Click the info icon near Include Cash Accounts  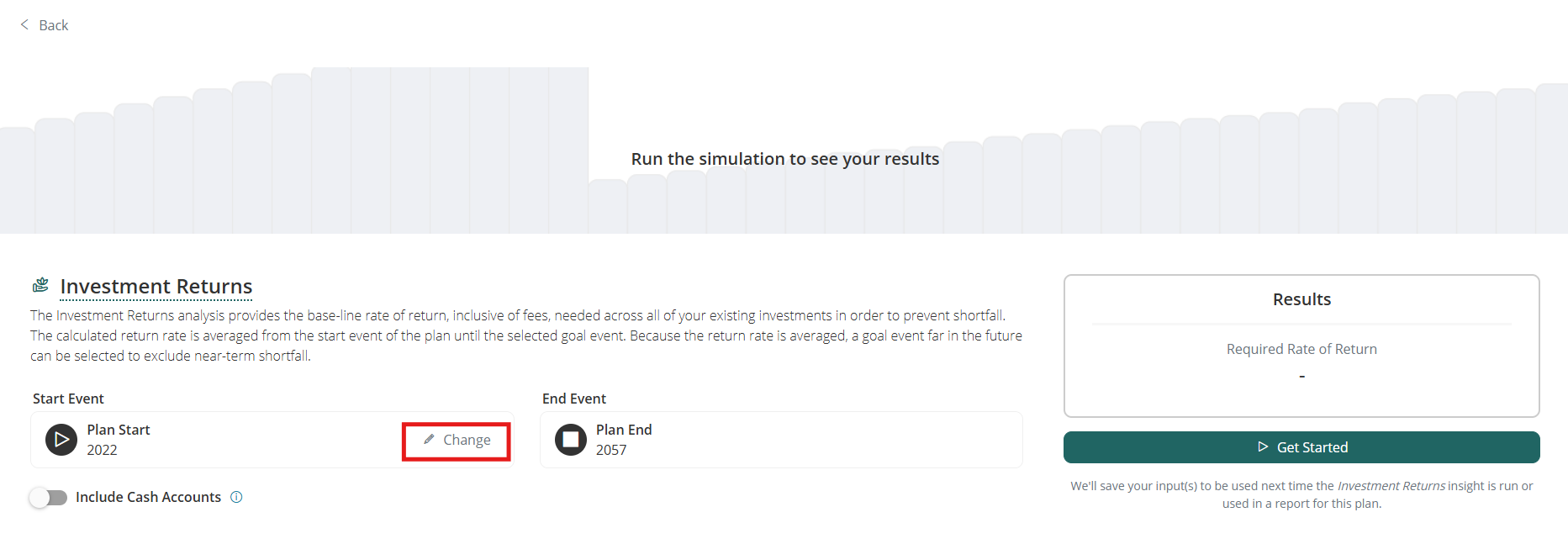236,497
